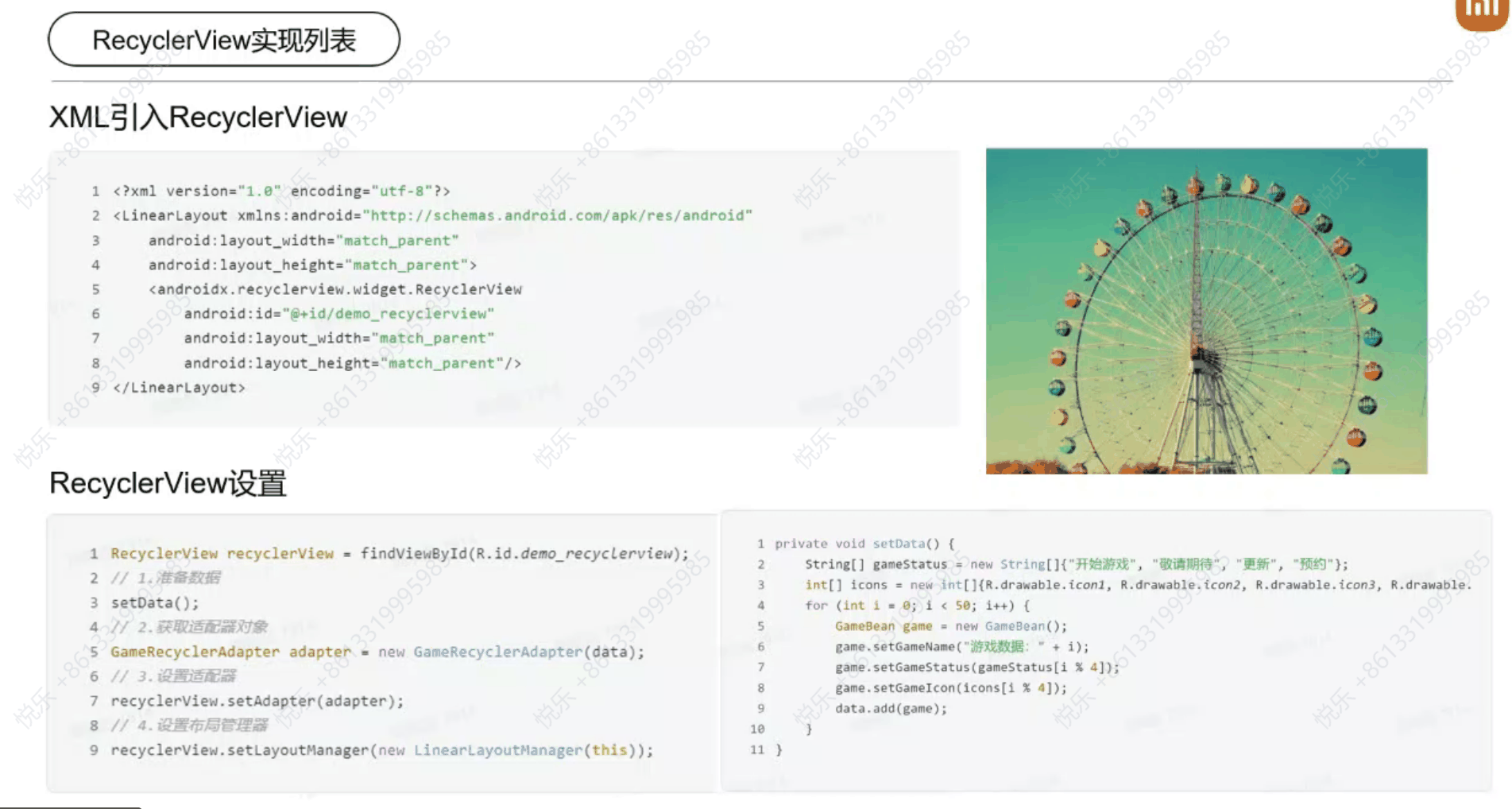The image size is (1512, 809).
Task: Click 'recyclerView.setLayoutManager(new LinearLayoutManager(this));' line
Action: (x=382, y=750)
